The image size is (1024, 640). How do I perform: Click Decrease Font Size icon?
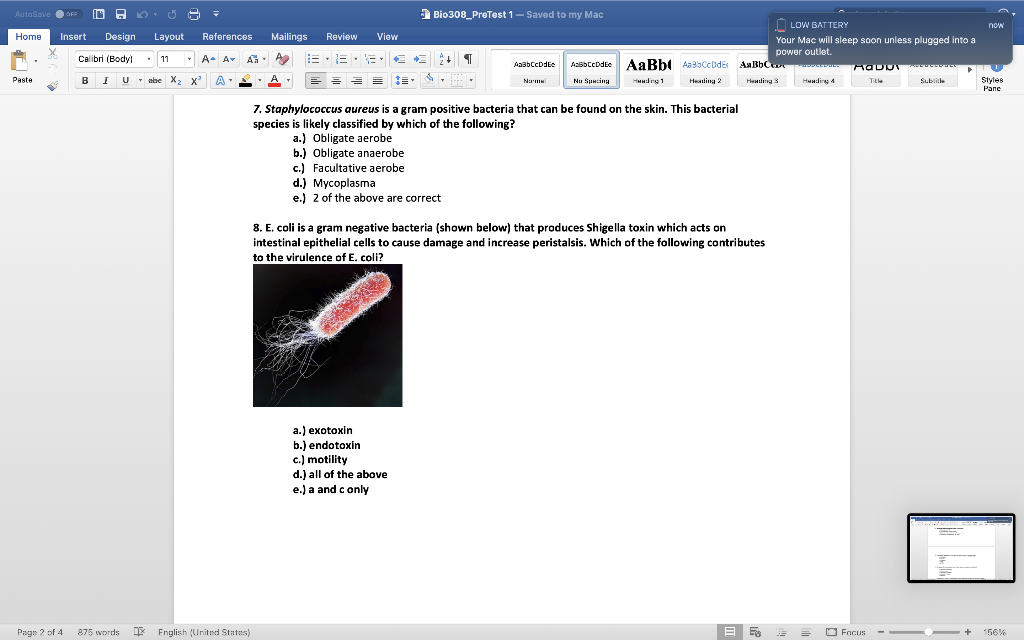click(228, 59)
